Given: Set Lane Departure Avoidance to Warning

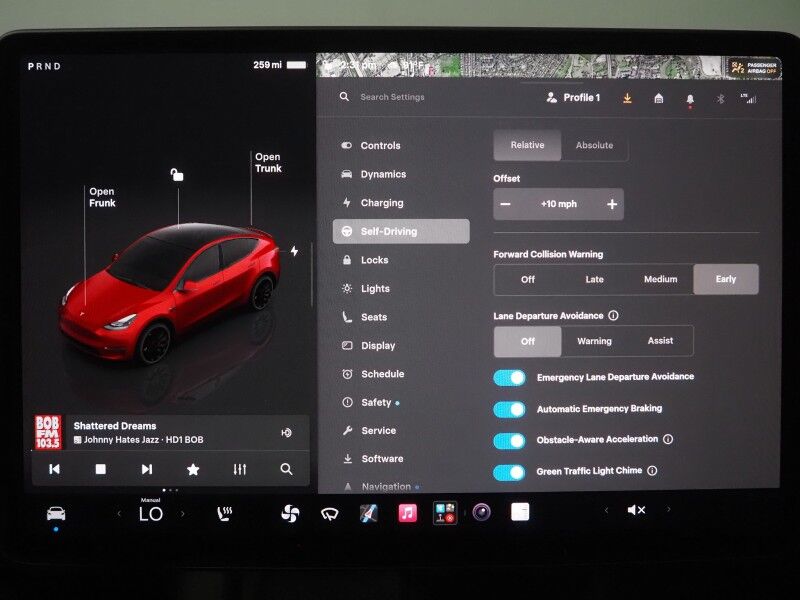Looking at the screenshot, I should tap(594, 341).
